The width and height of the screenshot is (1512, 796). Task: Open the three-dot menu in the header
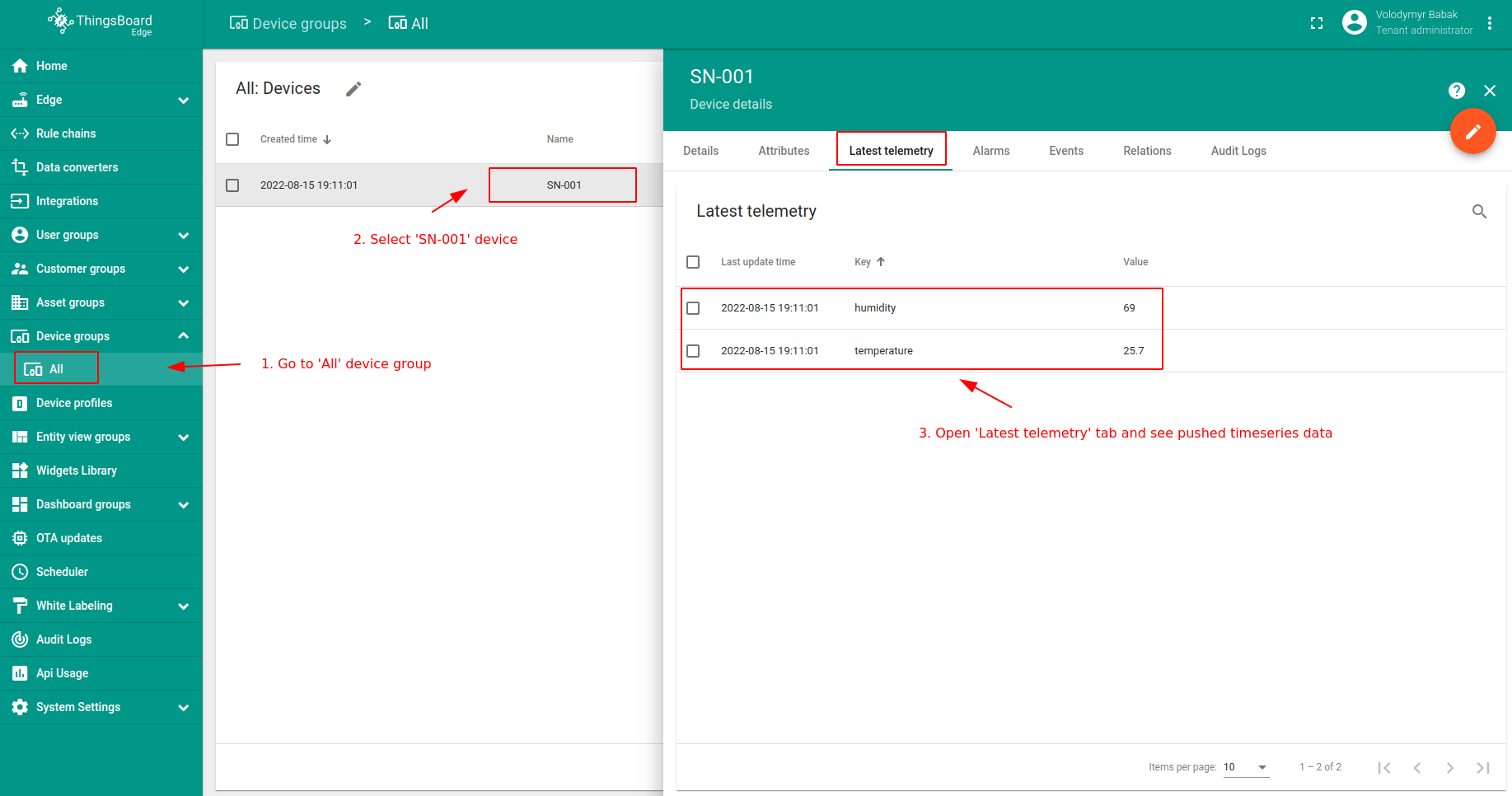point(1490,23)
